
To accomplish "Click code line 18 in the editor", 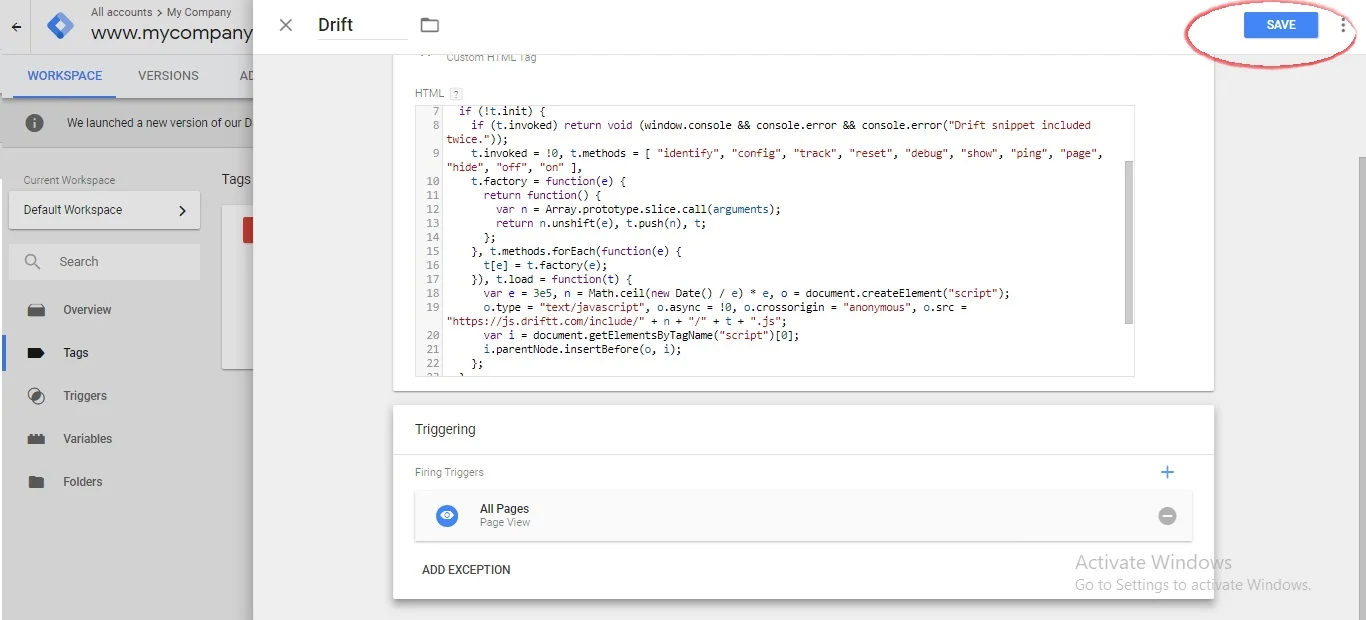I will tap(746, 293).
